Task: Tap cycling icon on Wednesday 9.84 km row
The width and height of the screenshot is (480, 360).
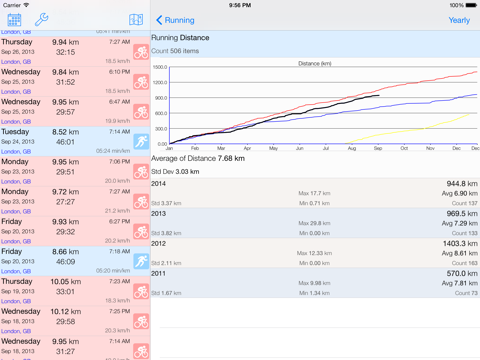Action: point(141,82)
